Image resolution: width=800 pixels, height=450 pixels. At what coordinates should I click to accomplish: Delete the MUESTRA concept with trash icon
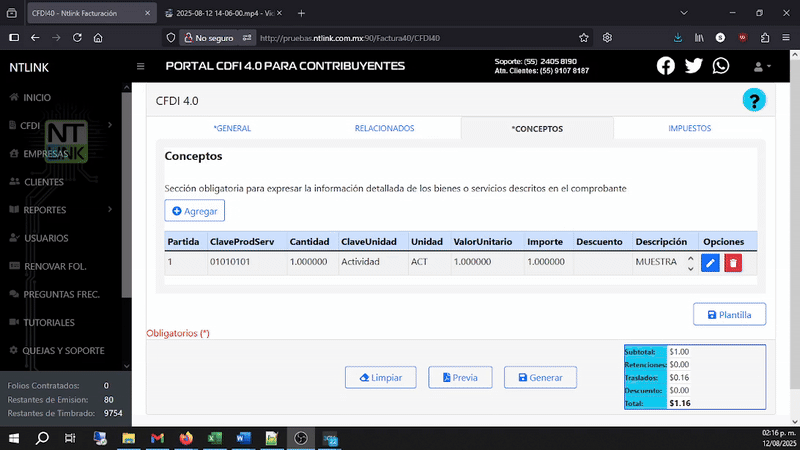733,263
